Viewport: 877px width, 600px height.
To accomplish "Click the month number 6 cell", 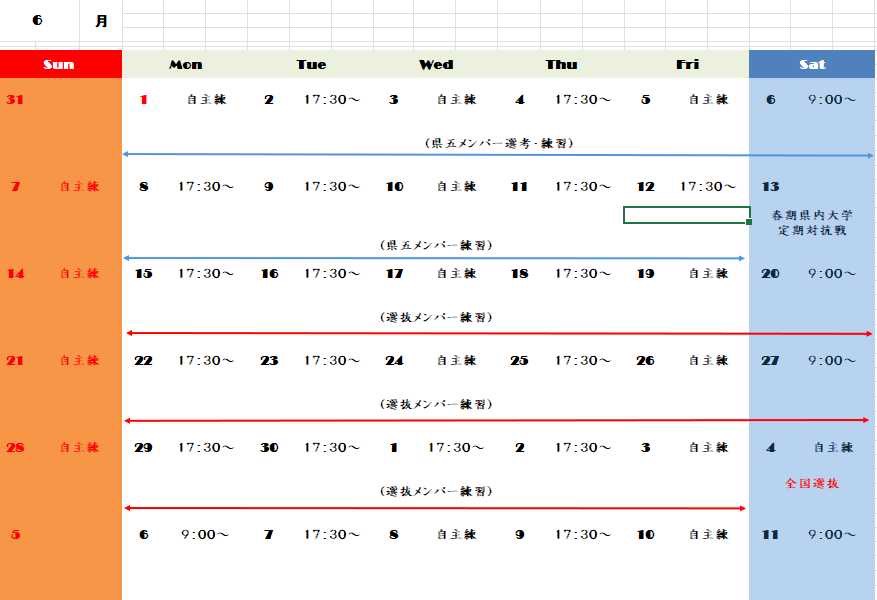I will (36, 18).
